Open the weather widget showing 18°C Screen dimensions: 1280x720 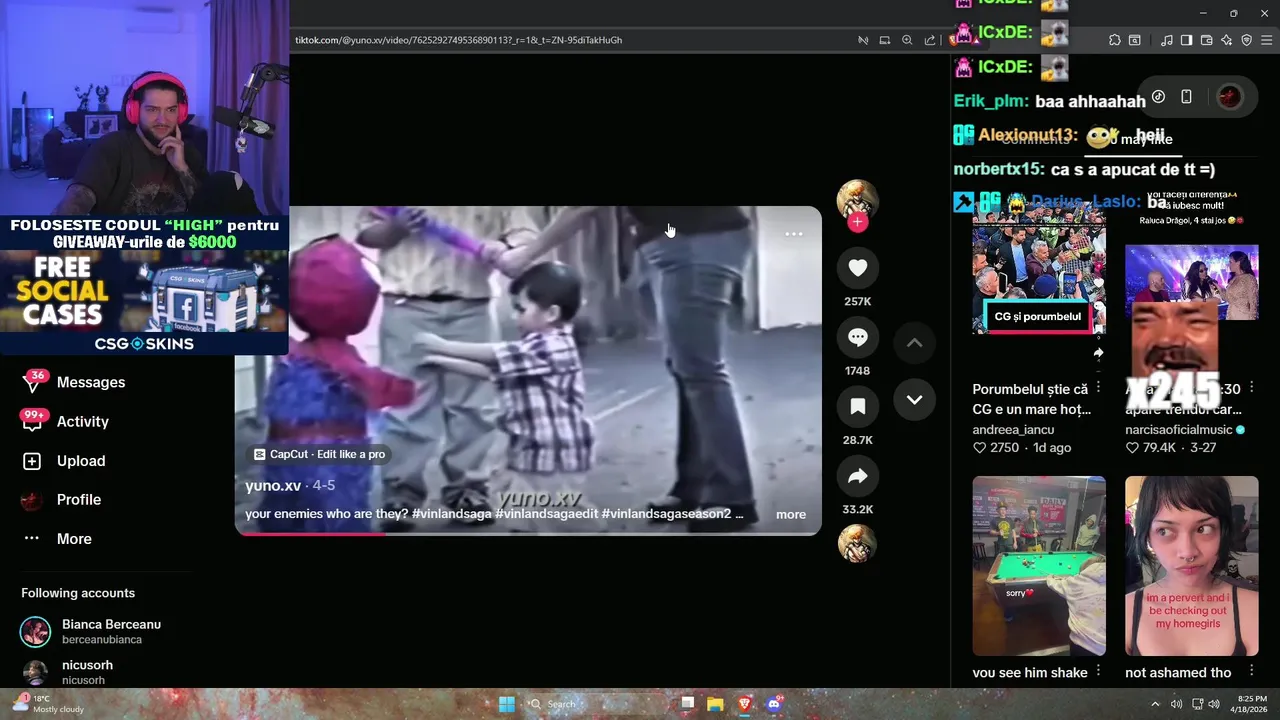click(48, 704)
